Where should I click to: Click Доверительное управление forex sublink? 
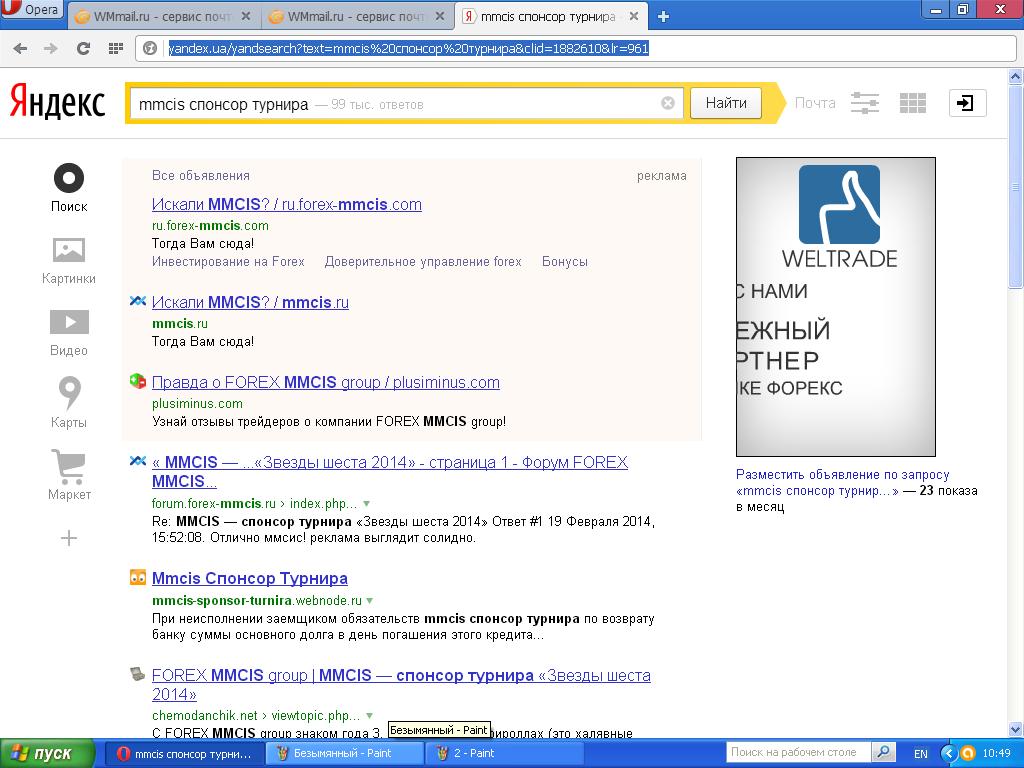tap(423, 262)
